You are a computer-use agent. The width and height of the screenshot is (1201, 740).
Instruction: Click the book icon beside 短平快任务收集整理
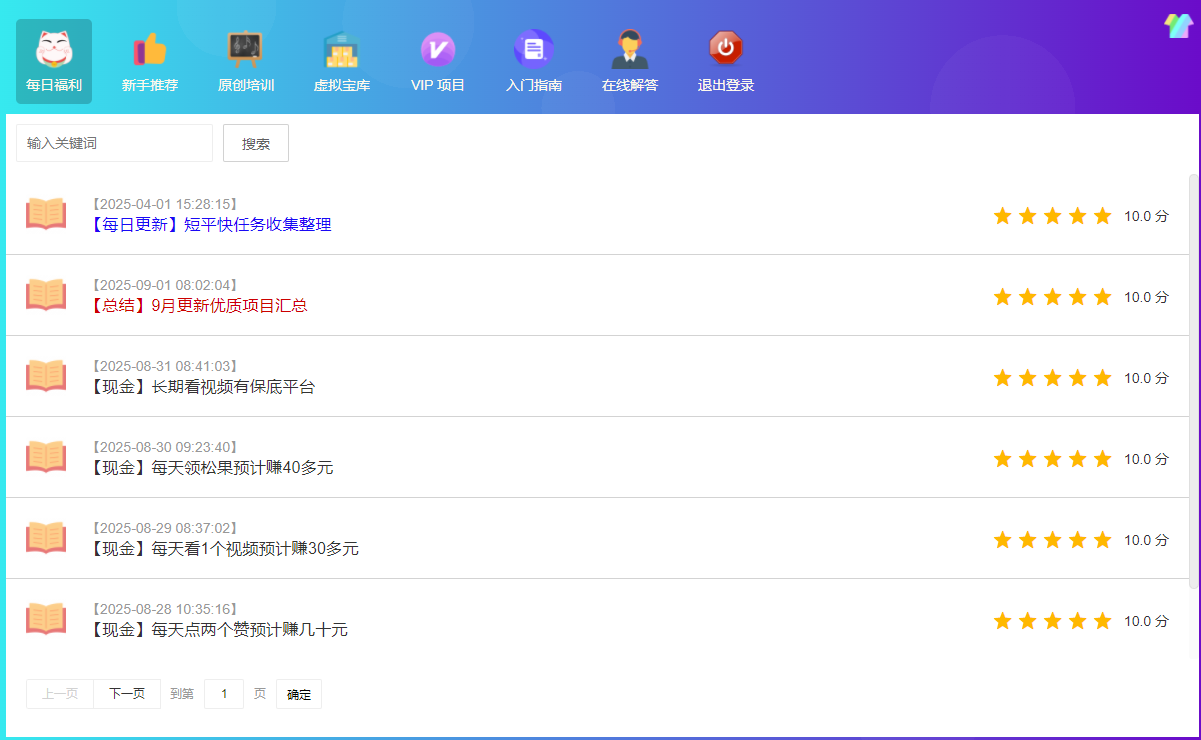(46, 214)
